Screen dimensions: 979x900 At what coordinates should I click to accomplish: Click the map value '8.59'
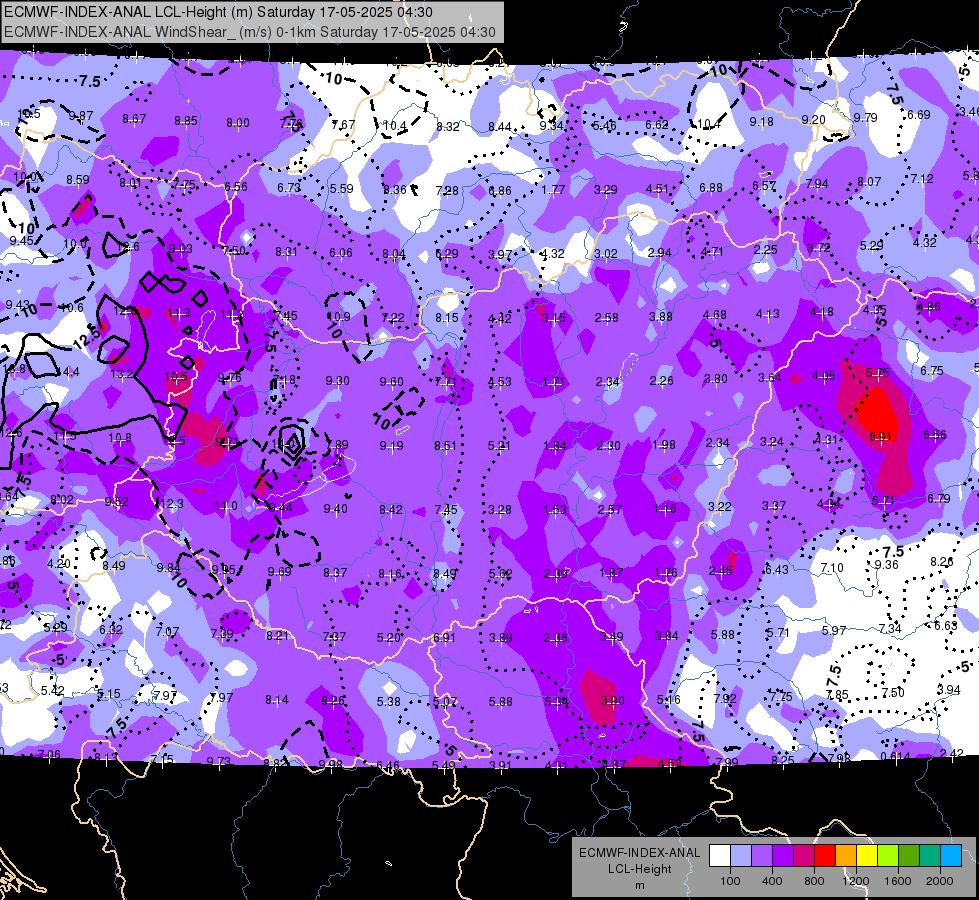tap(78, 180)
